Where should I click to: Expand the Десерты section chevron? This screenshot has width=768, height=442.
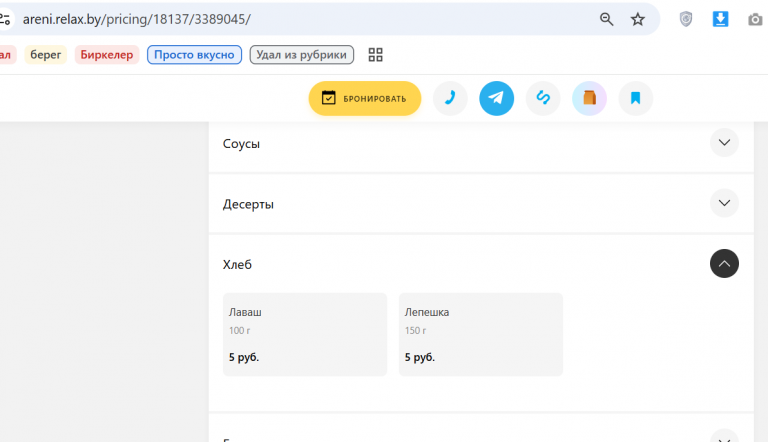tap(724, 203)
